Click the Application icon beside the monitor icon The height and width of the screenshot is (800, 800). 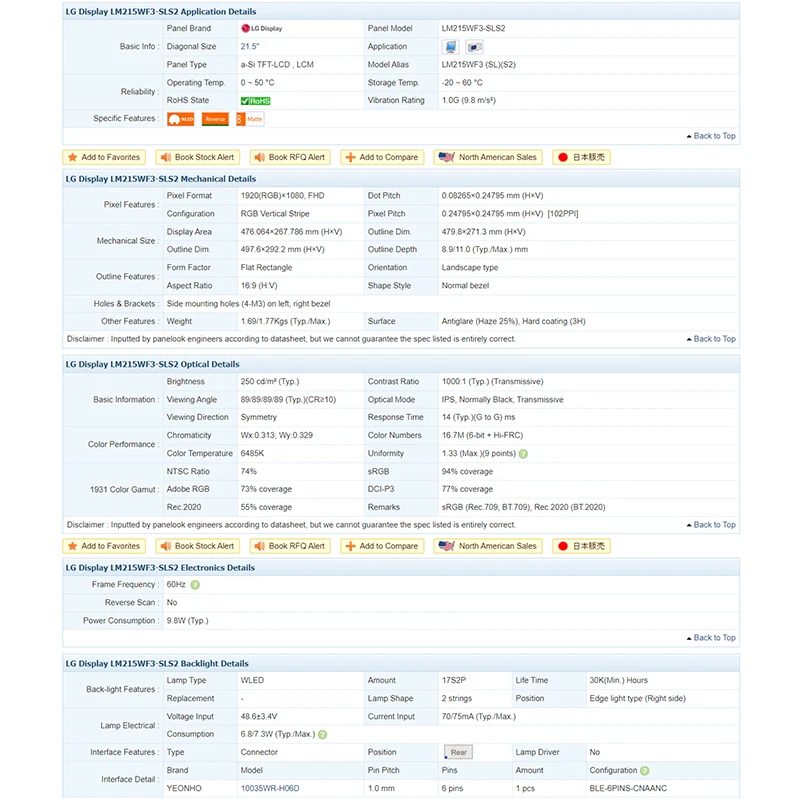474,47
